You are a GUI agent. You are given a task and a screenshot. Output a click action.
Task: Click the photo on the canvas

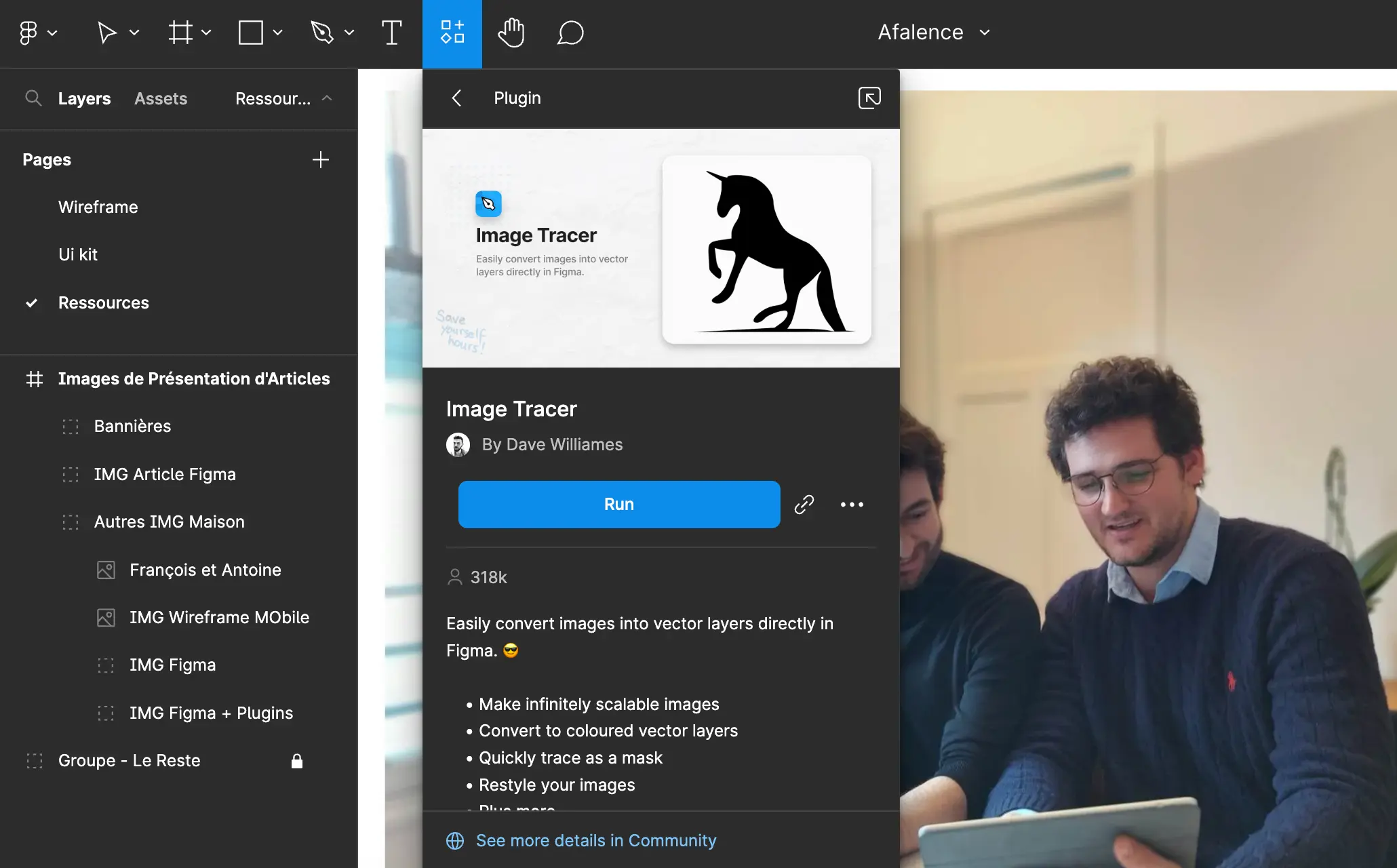coord(1148,479)
